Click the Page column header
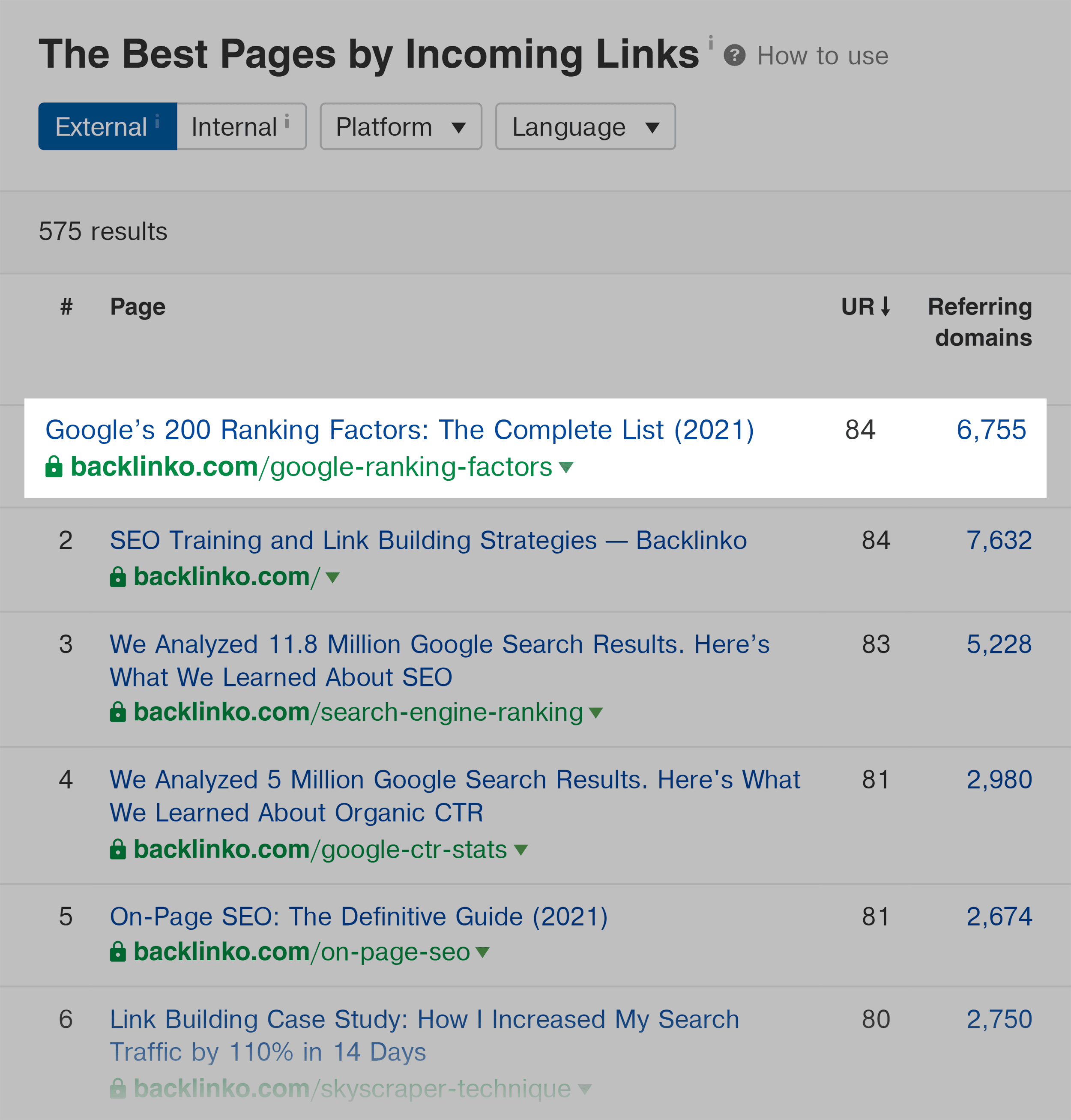The image size is (1071, 1120). click(138, 307)
